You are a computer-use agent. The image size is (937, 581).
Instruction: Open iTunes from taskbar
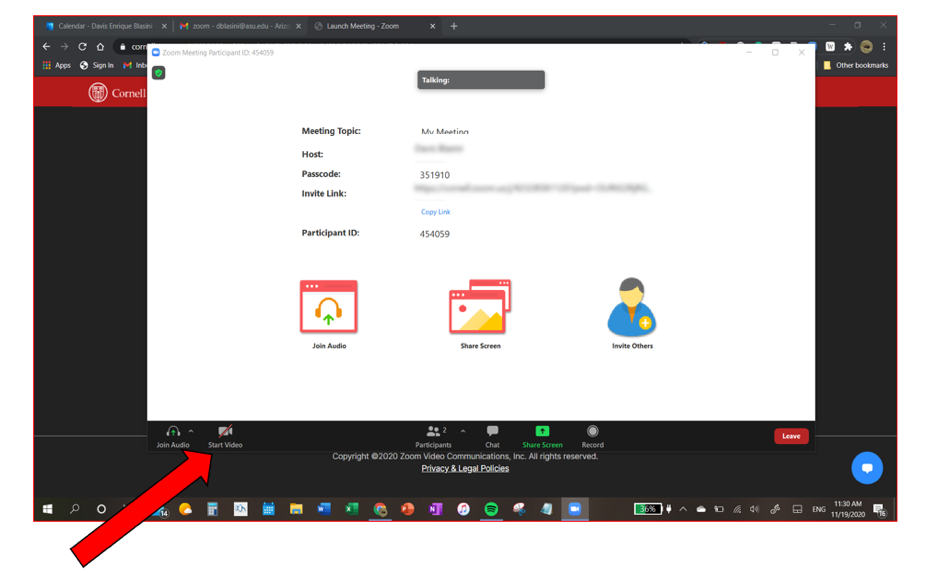point(463,509)
